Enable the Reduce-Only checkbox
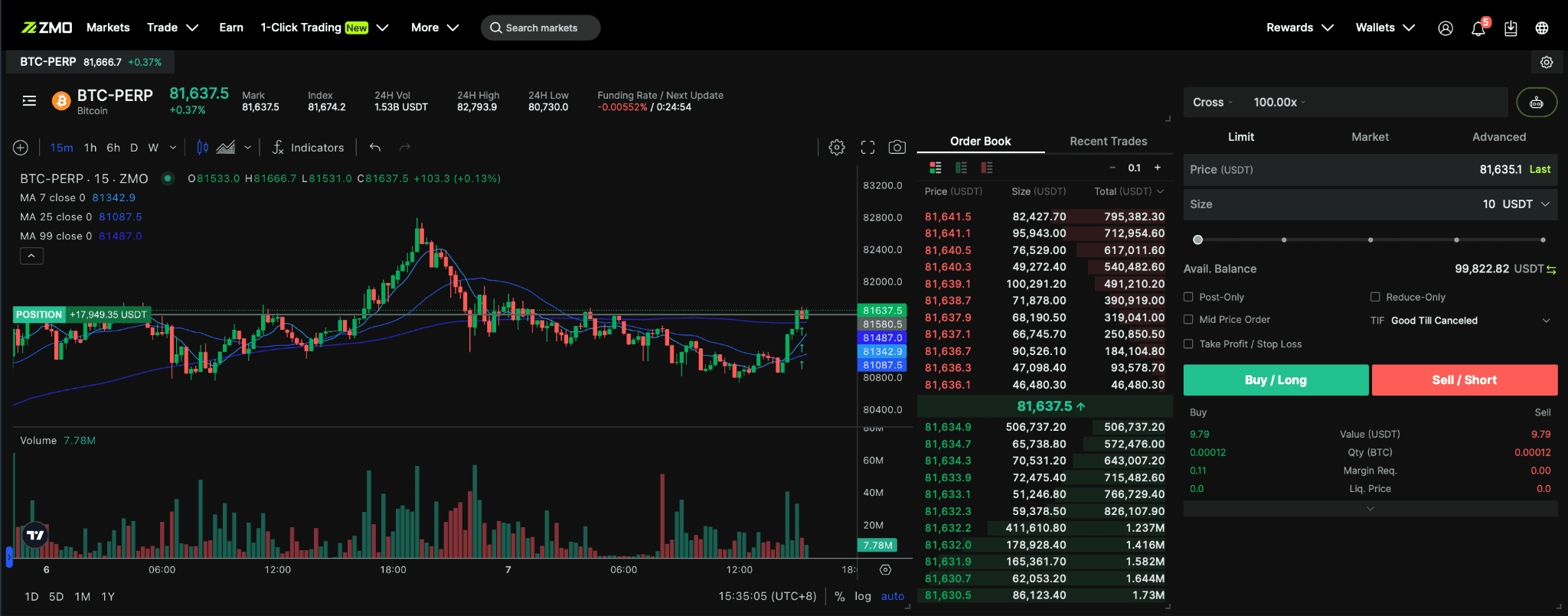 pos(1375,297)
